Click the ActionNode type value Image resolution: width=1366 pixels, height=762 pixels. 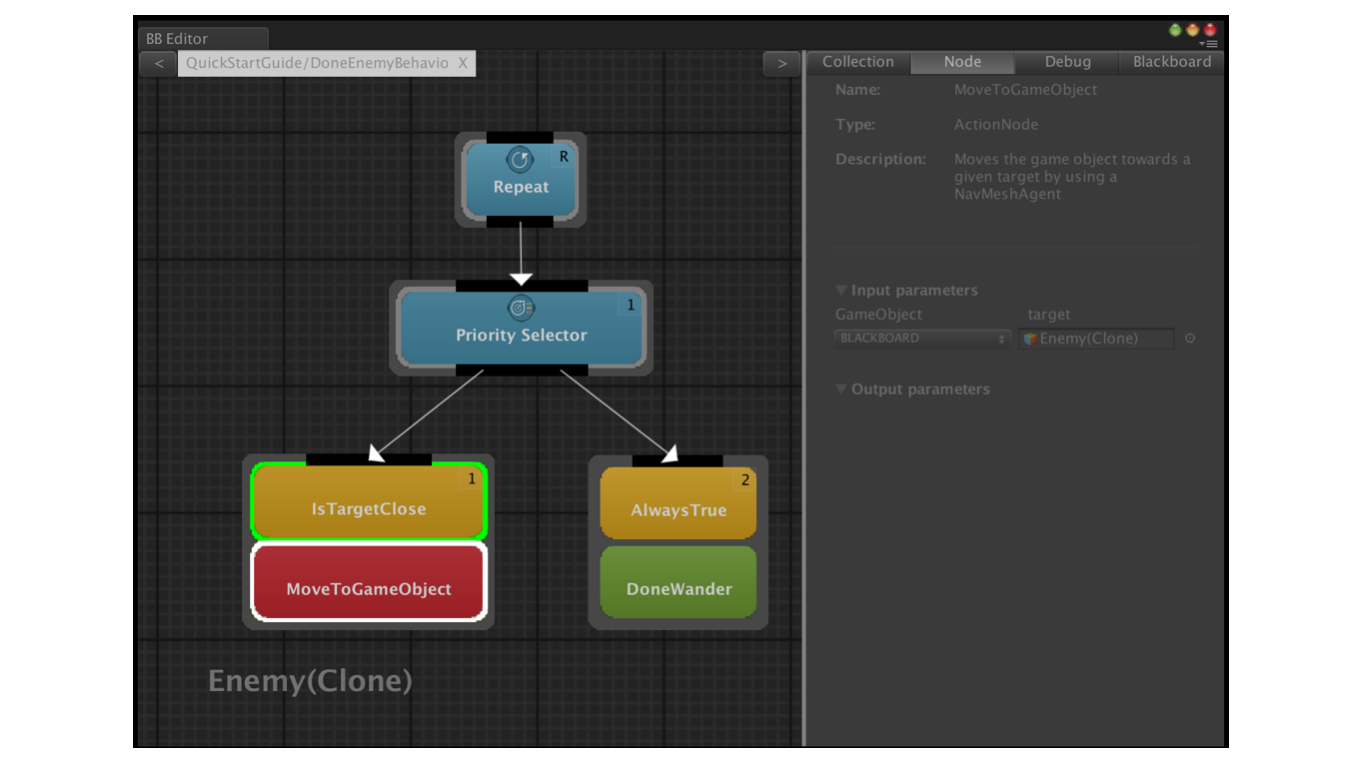(x=996, y=125)
